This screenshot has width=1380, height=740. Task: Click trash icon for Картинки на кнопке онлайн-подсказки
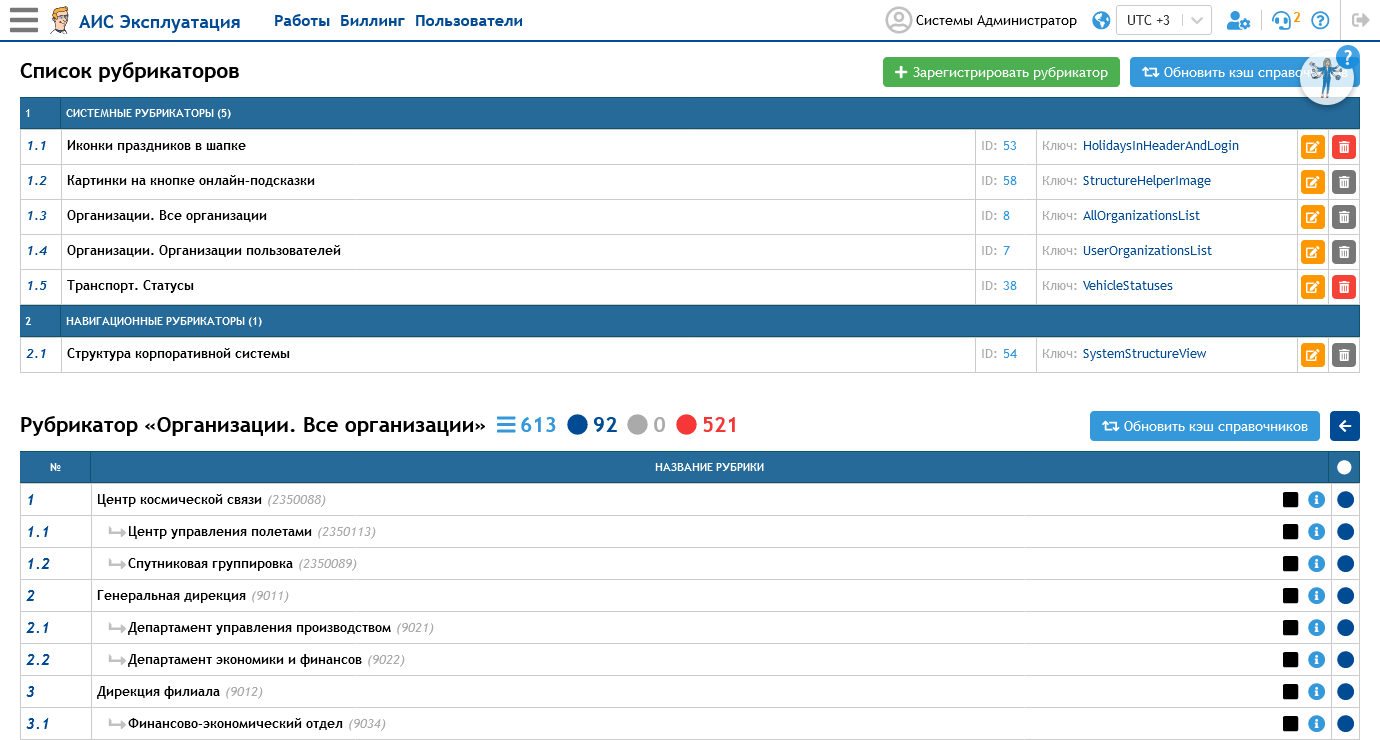[1344, 182]
